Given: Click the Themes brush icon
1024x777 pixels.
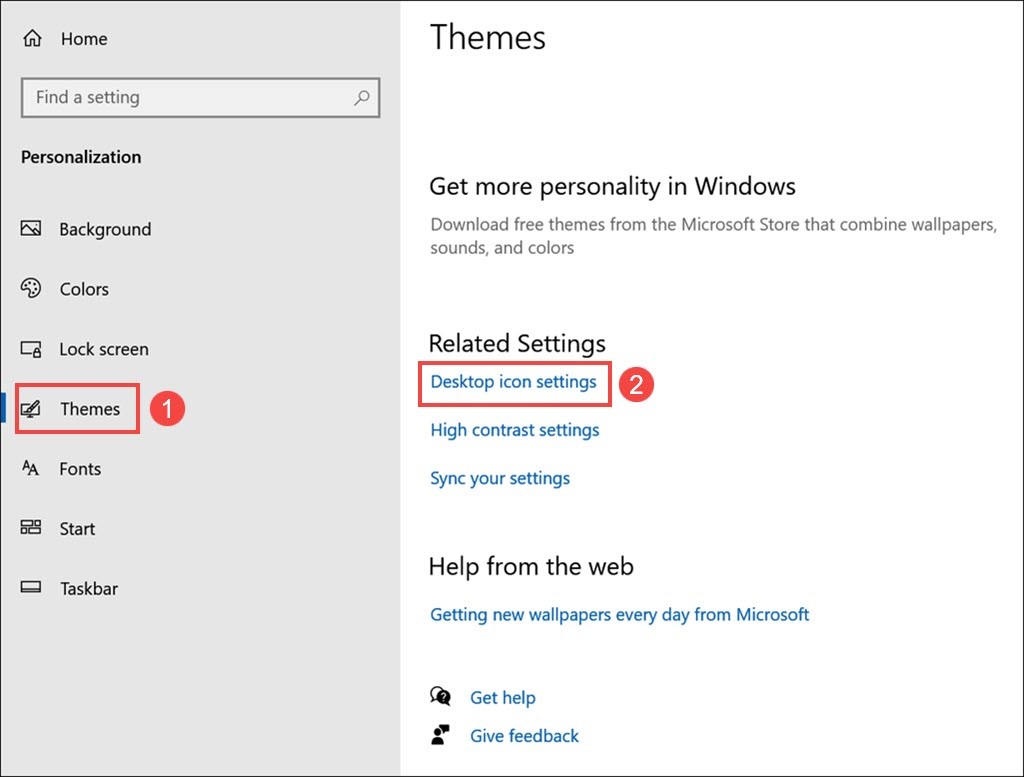Looking at the screenshot, I should coord(31,408).
